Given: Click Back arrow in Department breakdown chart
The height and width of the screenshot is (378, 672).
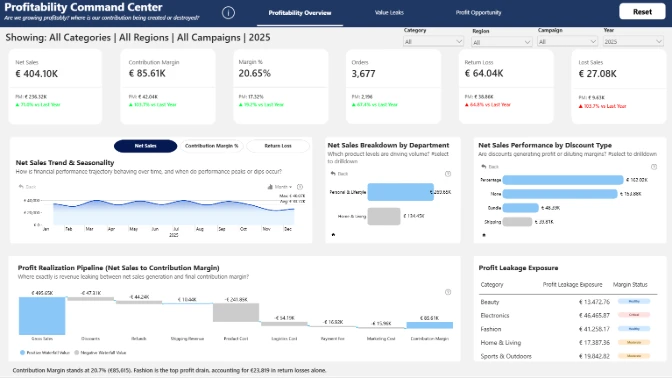Looking at the screenshot, I should (339, 174).
